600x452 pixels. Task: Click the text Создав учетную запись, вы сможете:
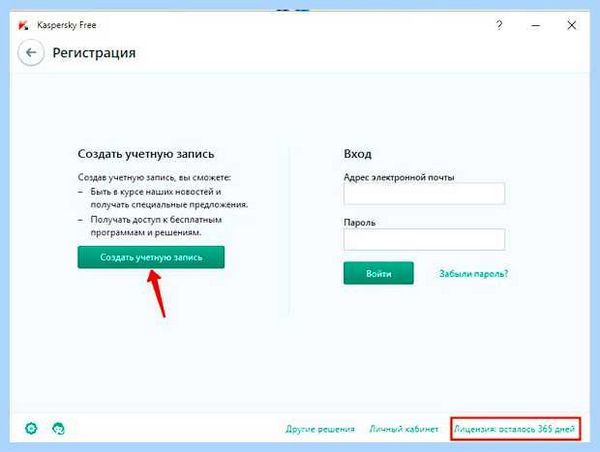pyautogui.click(x=154, y=178)
